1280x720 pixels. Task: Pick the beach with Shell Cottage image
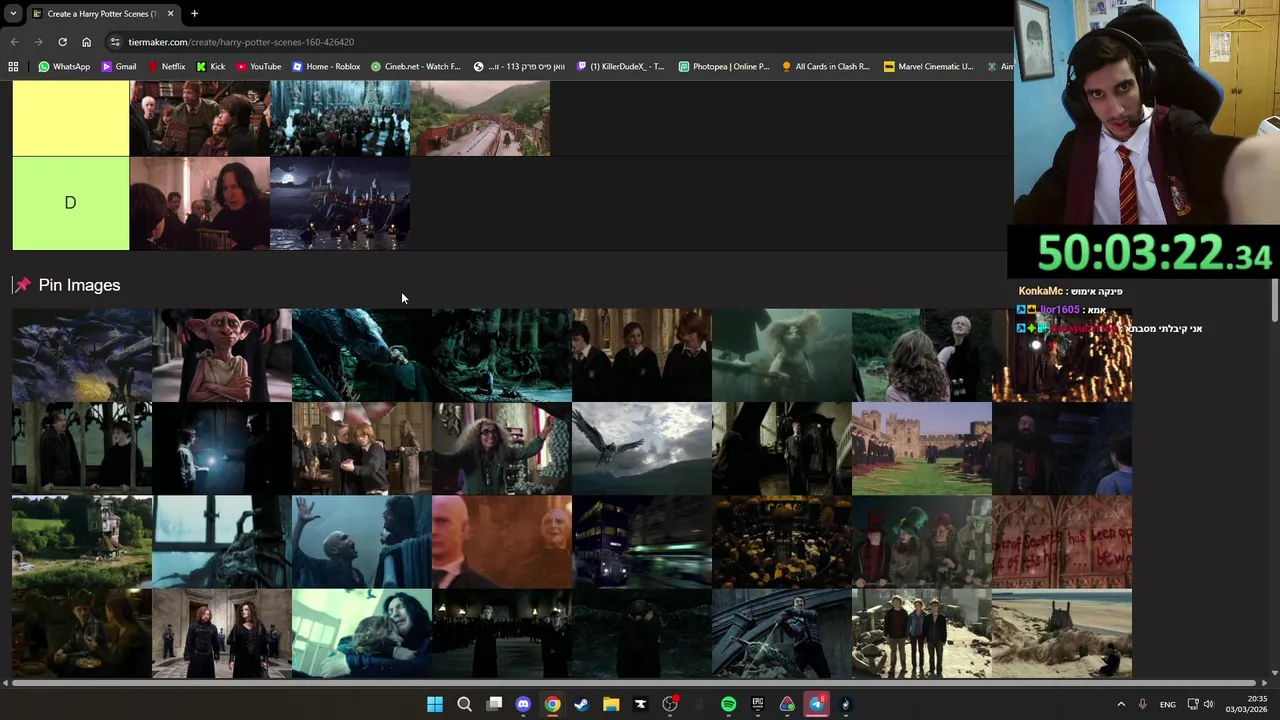pyautogui.click(x=1062, y=634)
